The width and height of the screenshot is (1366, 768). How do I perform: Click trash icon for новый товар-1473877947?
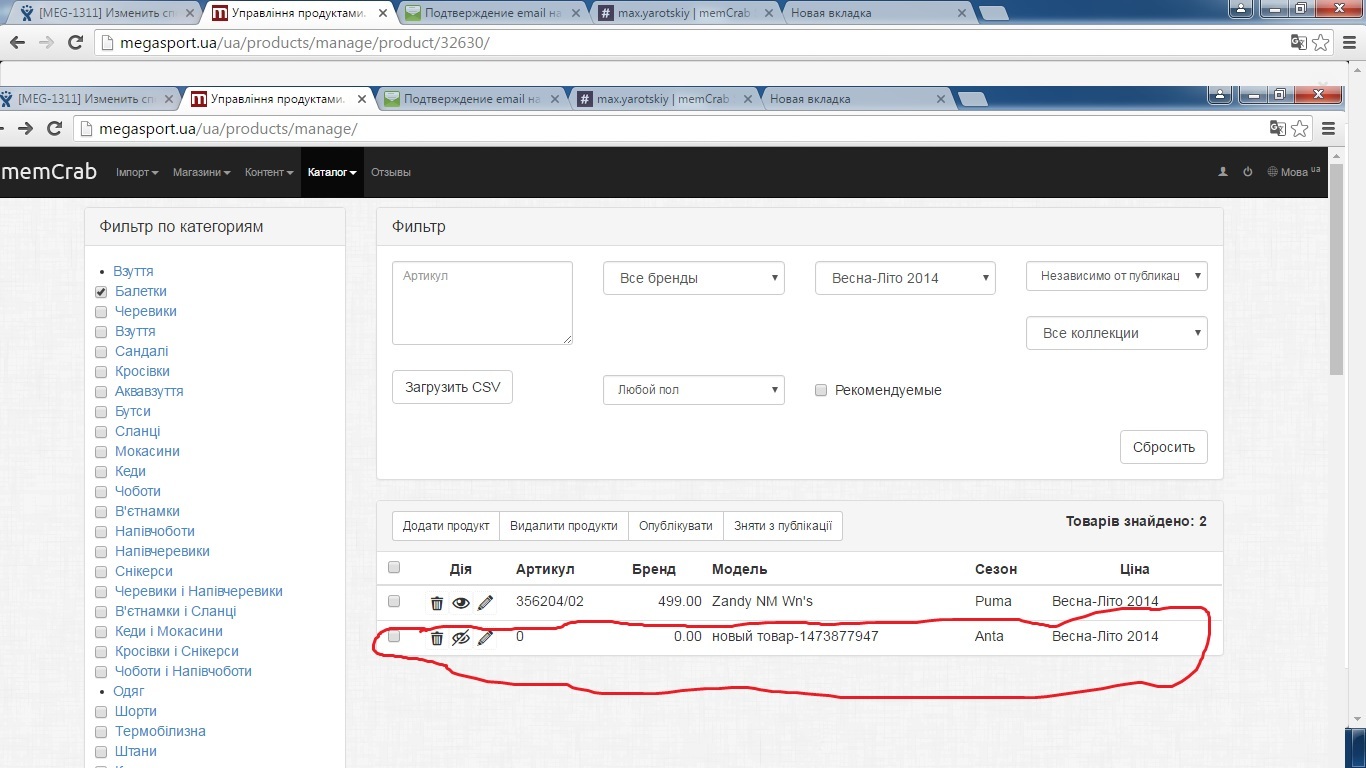(x=436, y=638)
